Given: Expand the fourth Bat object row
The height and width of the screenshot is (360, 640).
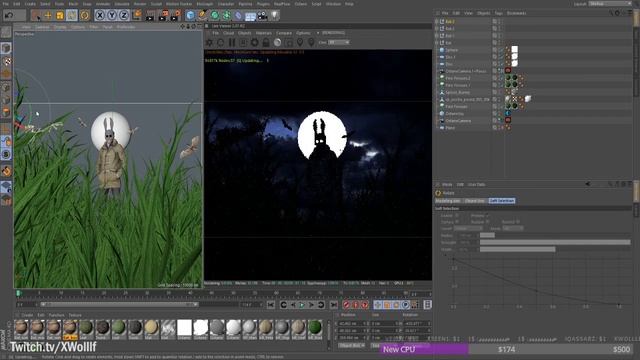Looking at the screenshot, I should pos(437,42).
